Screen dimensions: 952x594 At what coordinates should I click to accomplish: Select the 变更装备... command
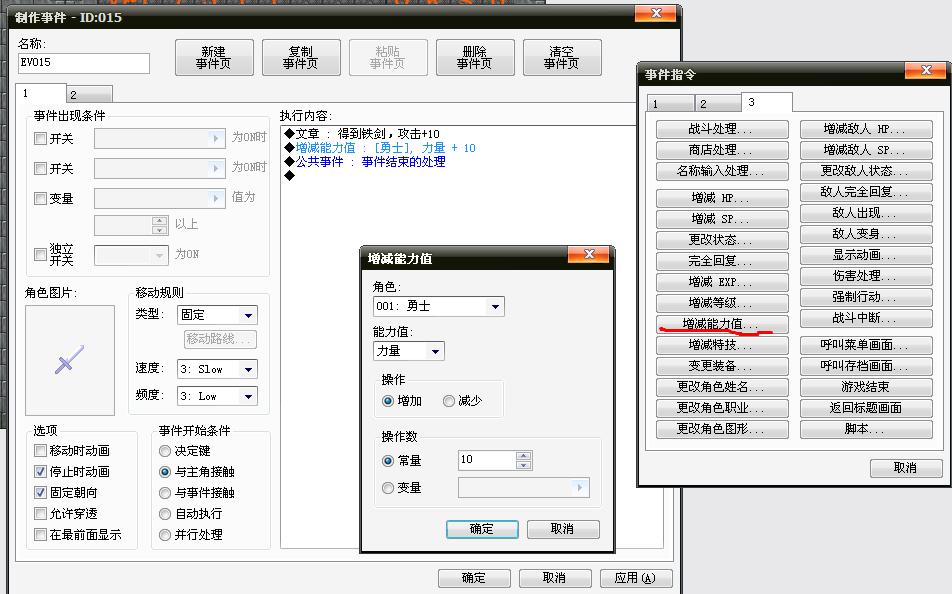(x=722, y=366)
